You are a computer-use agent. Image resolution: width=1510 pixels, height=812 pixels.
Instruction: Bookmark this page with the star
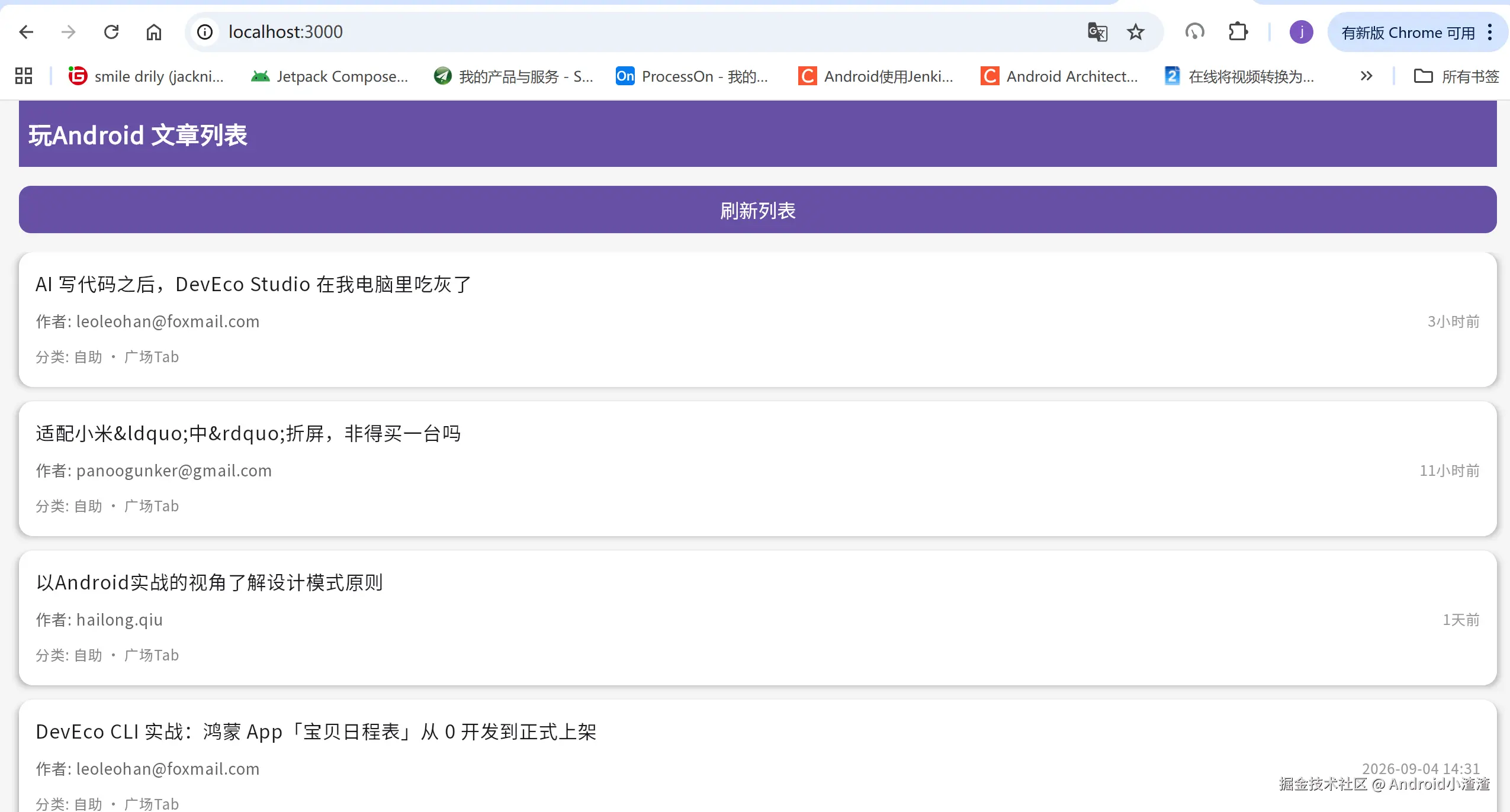pos(1135,32)
